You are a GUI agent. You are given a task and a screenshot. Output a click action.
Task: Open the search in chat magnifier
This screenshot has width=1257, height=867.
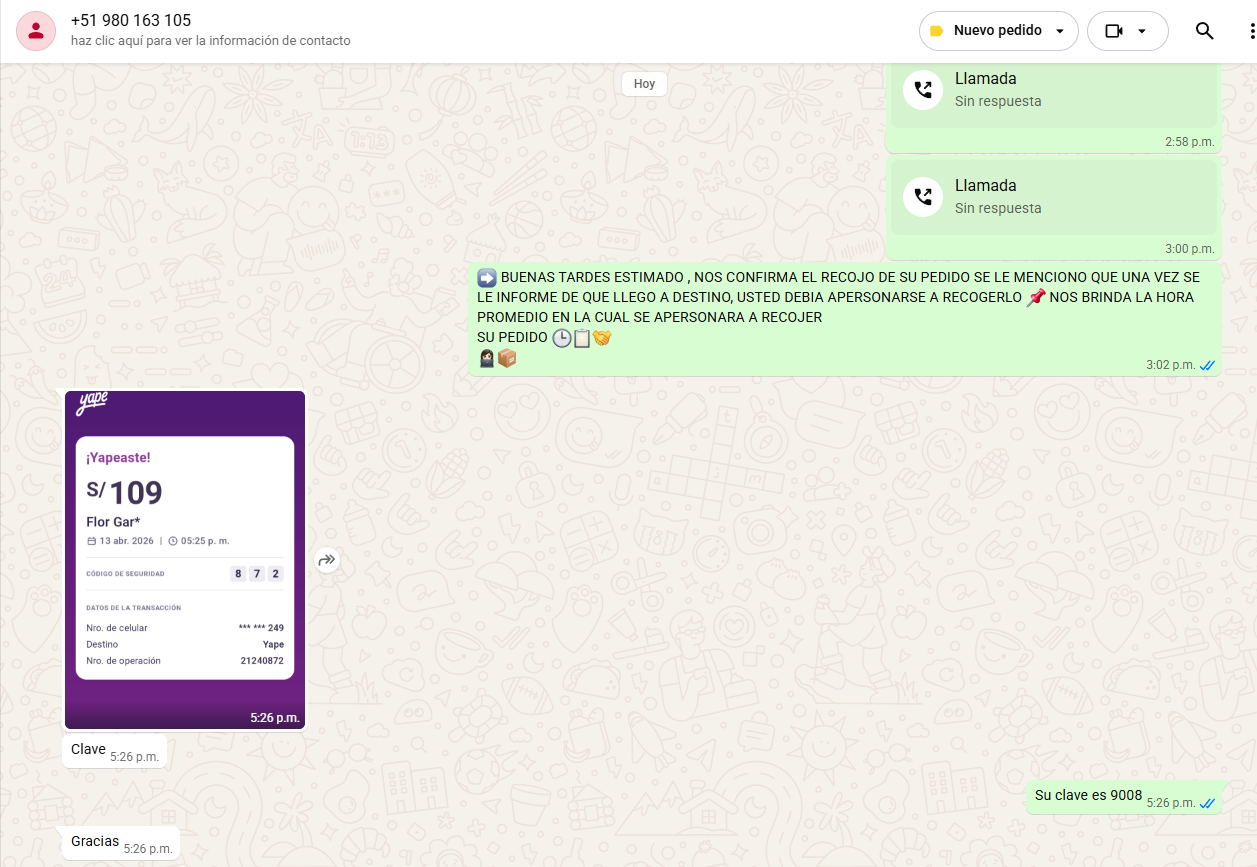[x=1204, y=31]
